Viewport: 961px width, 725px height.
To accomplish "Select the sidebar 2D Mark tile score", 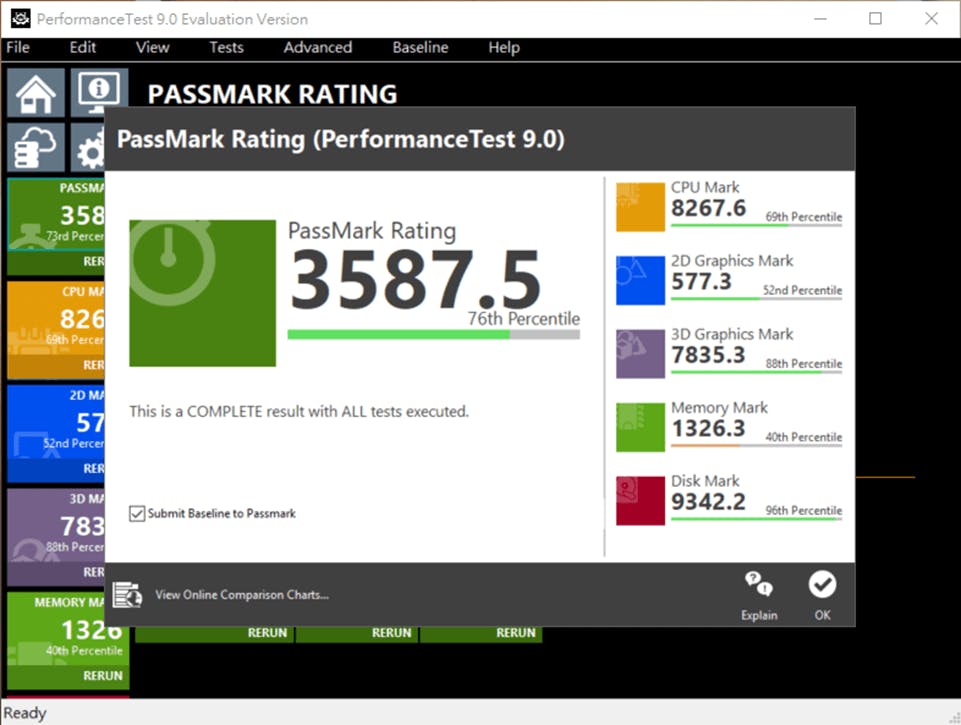I will pyautogui.click(x=90, y=422).
